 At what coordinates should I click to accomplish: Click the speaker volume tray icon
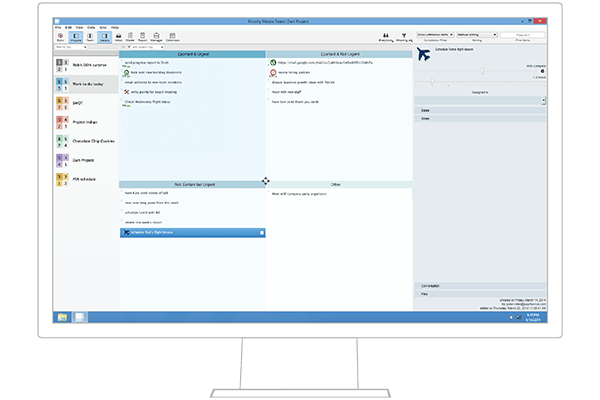pos(511,317)
